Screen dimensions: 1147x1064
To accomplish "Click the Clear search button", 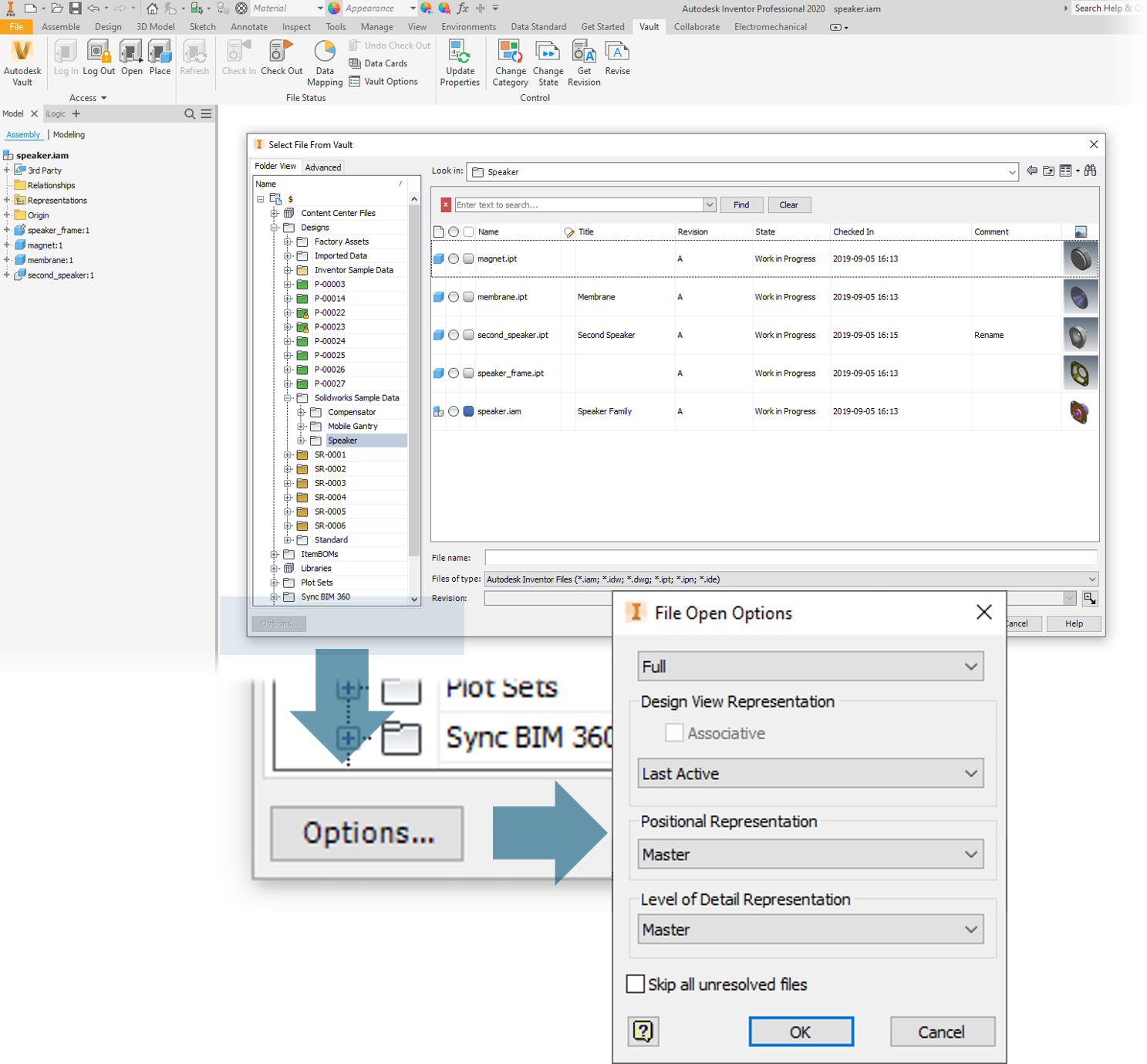I will click(788, 204).
